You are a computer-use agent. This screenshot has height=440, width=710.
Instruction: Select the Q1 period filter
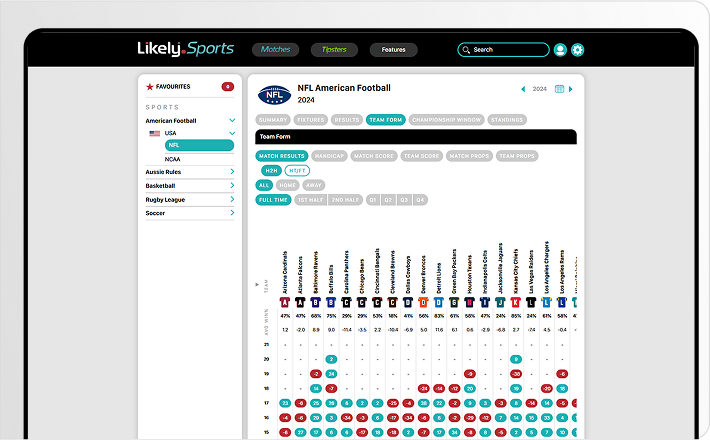tap(373, 200)
